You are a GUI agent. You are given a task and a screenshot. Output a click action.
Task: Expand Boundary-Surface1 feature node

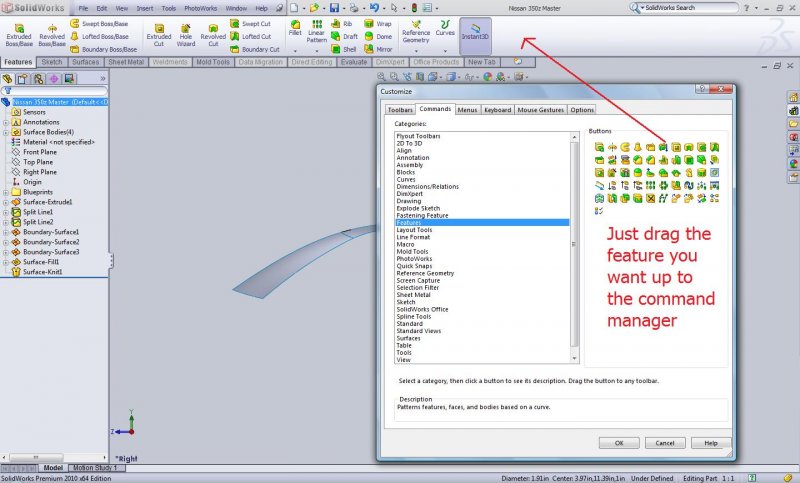[6, 232]
